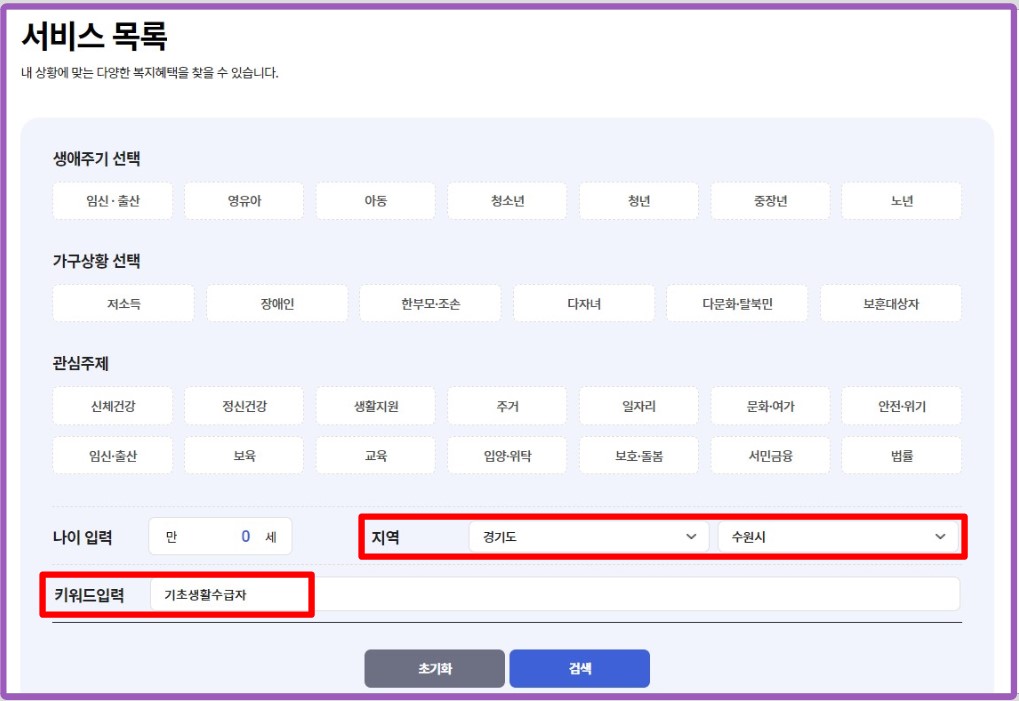The width and height of the screenshot is (1019, 701).
Task: Select the 안전·위기 topic
Action: tap(901, 406)
